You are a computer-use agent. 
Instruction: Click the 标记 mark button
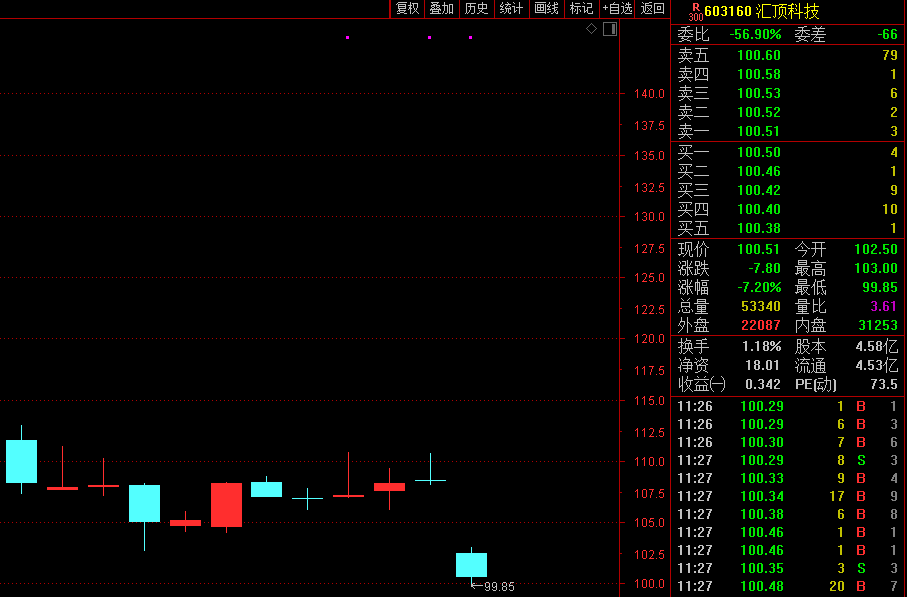(581, 9)
